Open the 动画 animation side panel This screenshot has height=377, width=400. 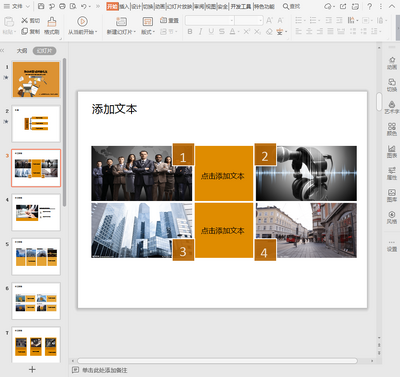pos(392,63)
